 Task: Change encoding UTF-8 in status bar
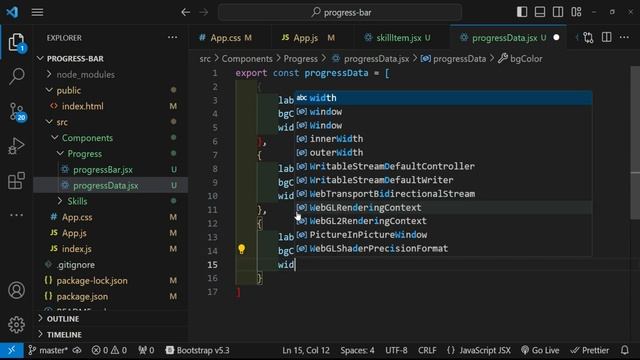(396, 350)
